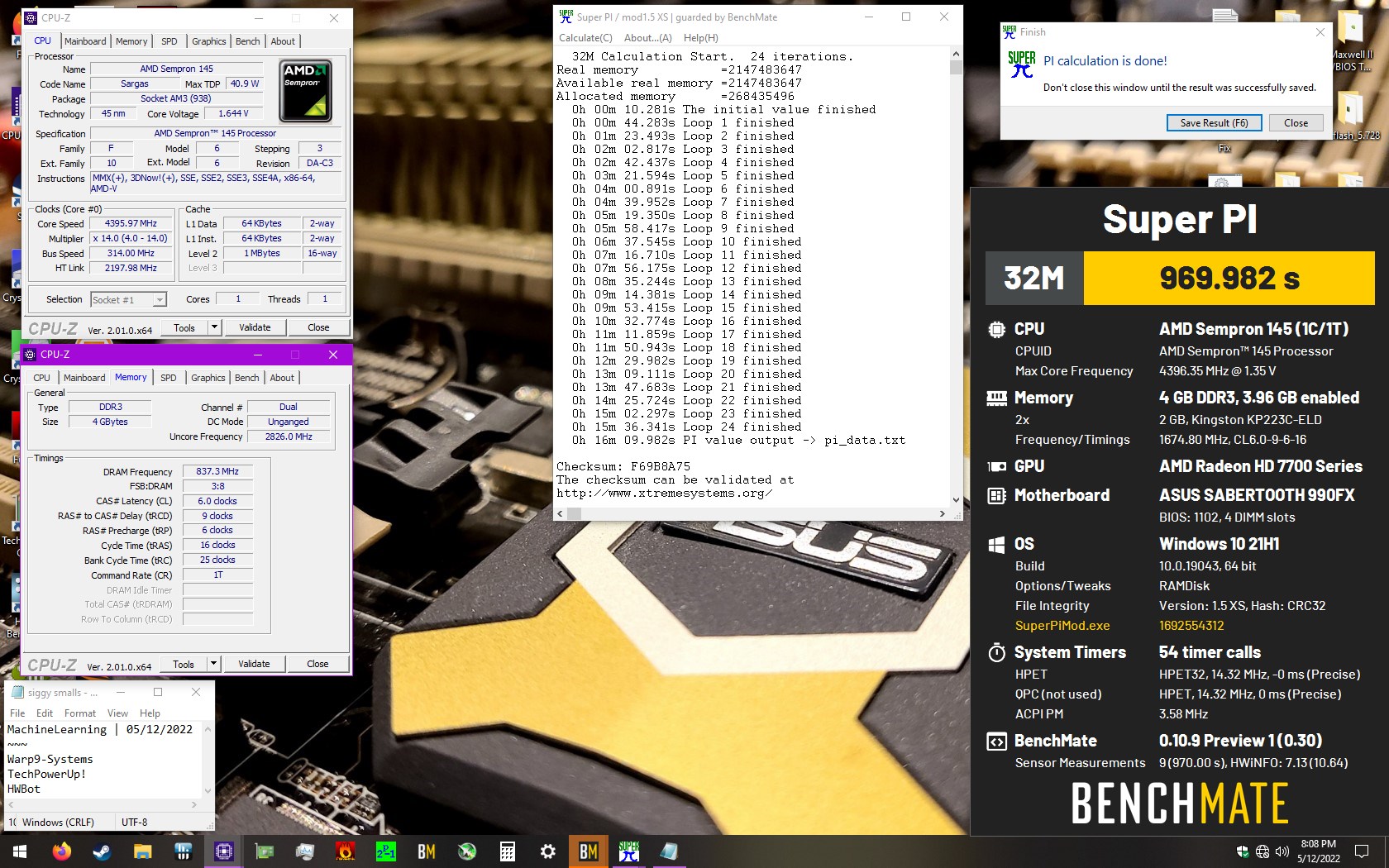
Task: Open Calculator from the taskbar
Action: (x=507, y=851)
